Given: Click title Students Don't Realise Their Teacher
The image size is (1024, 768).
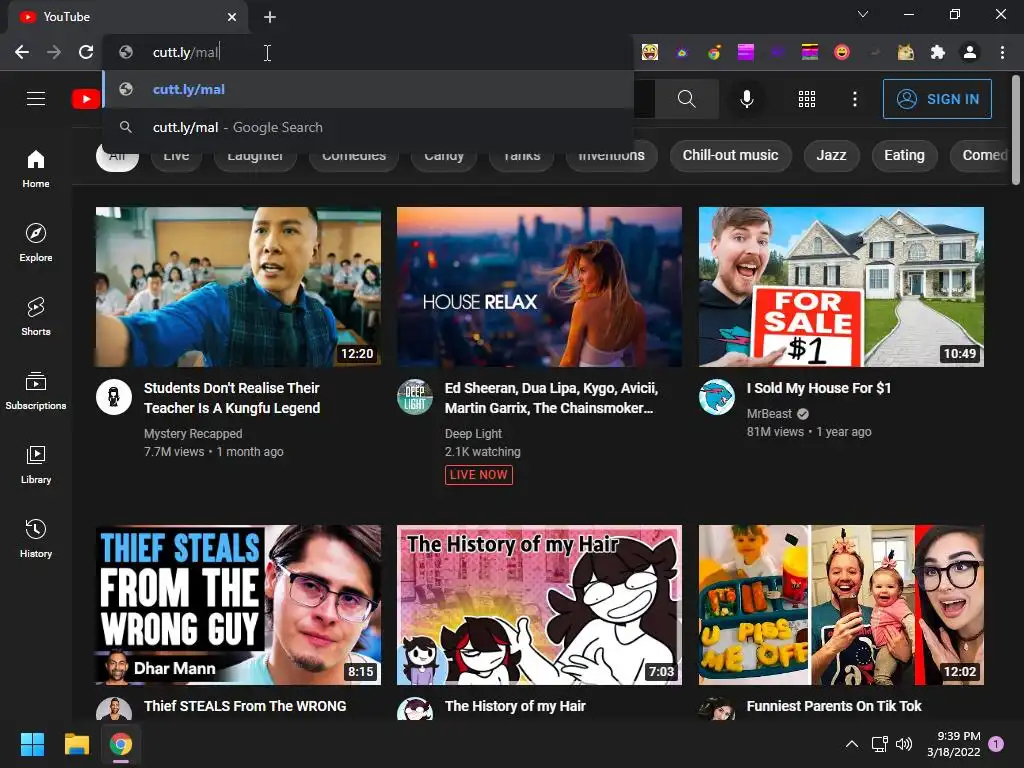Looking at the screenshot, I should click(232, 398).
